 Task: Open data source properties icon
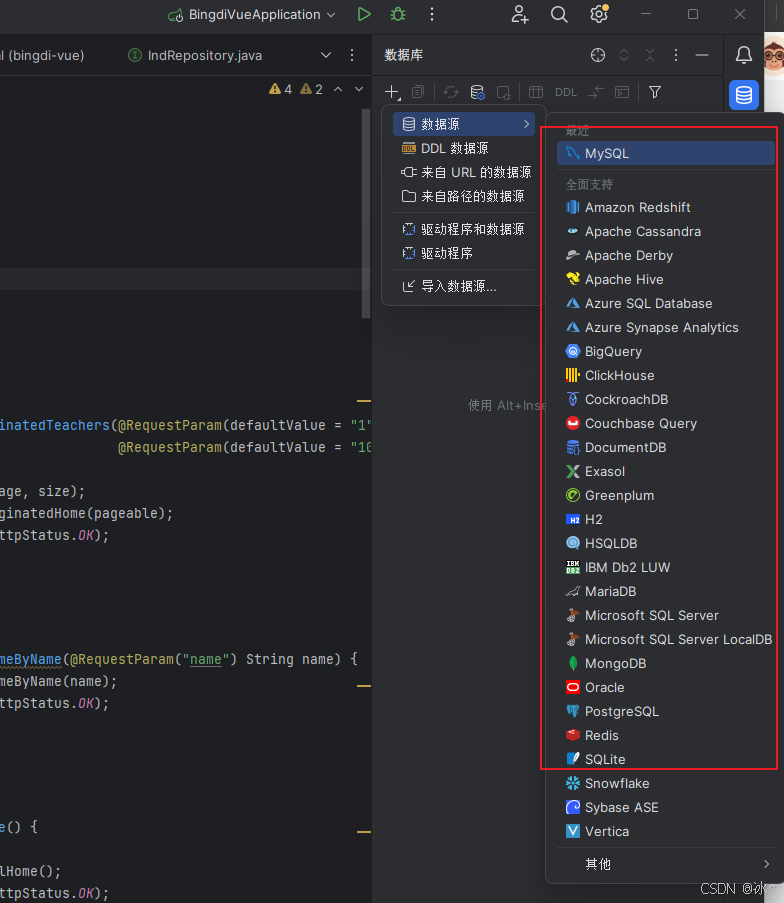coord(478,92)
